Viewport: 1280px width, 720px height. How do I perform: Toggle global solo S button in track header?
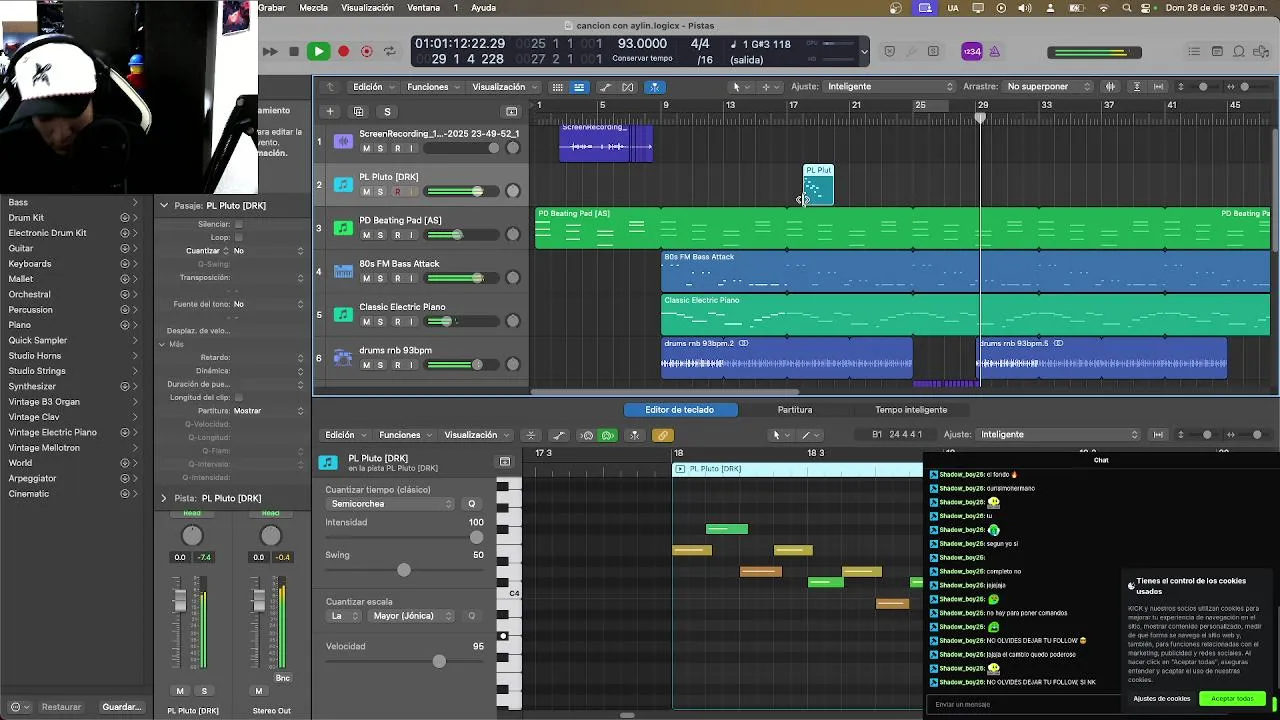pos(387,111)
